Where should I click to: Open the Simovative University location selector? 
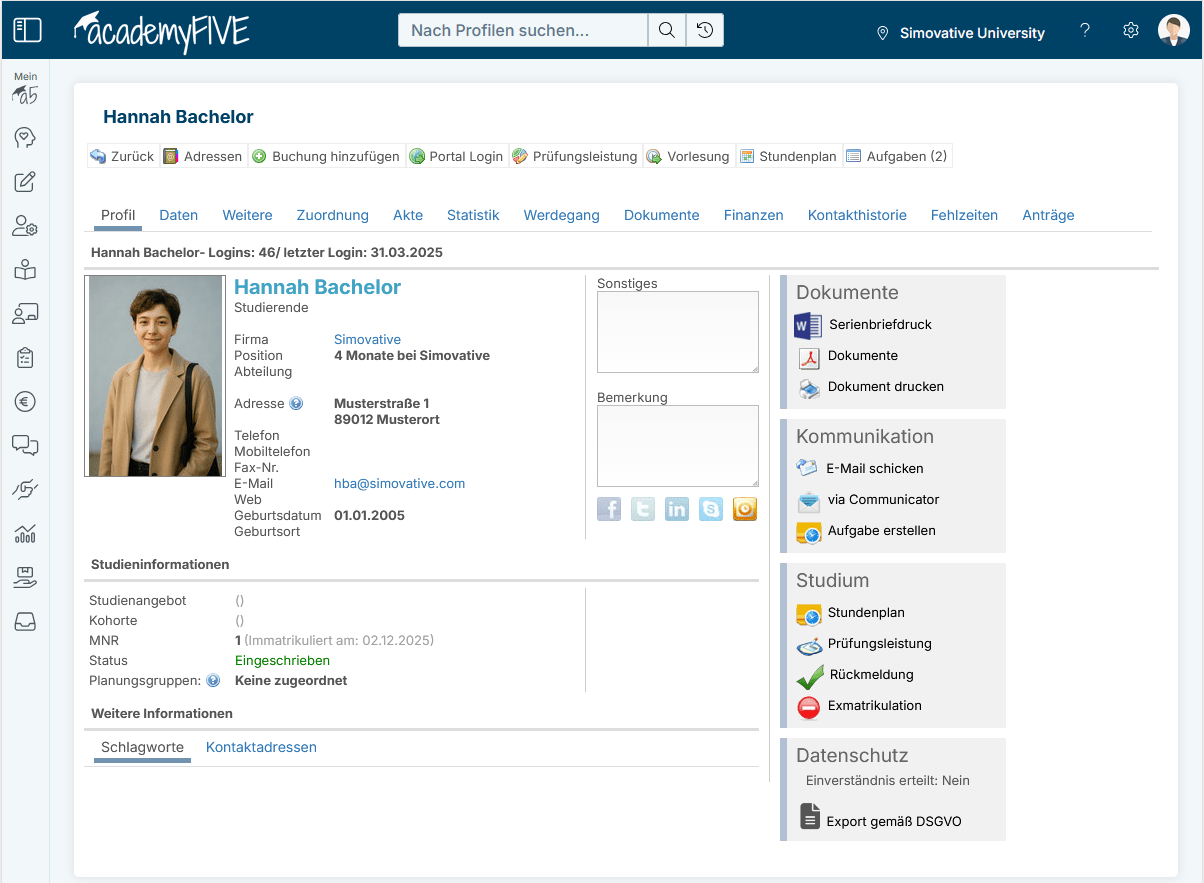point(960,33)
